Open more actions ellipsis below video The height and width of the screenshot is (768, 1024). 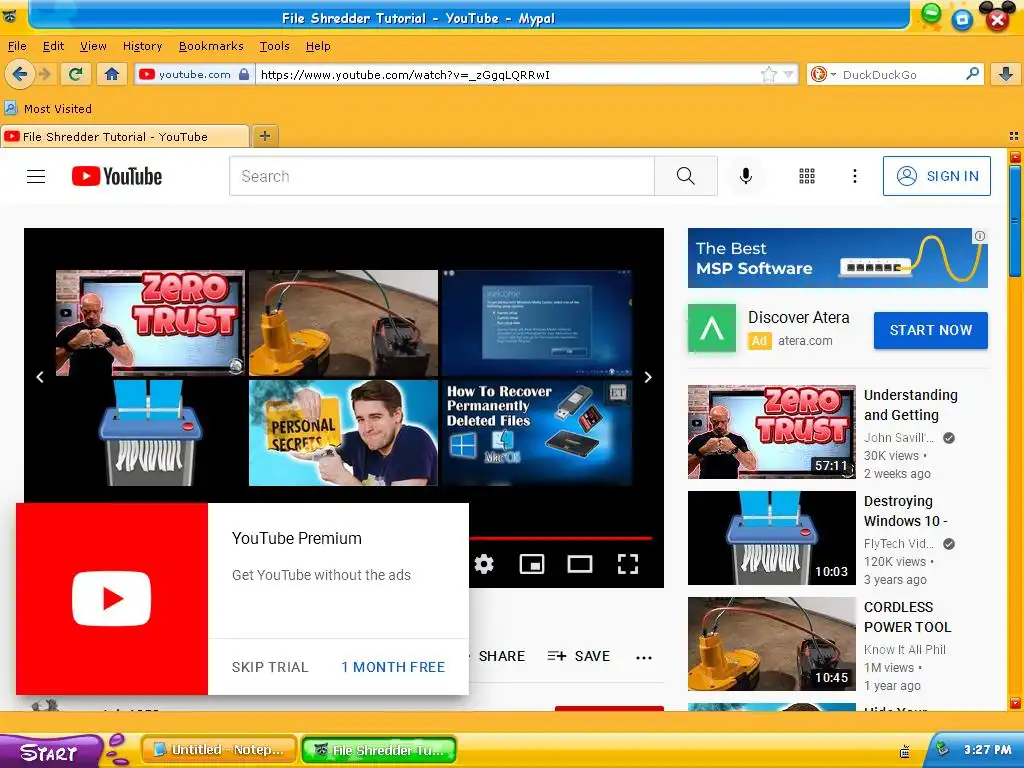(644, 657)
